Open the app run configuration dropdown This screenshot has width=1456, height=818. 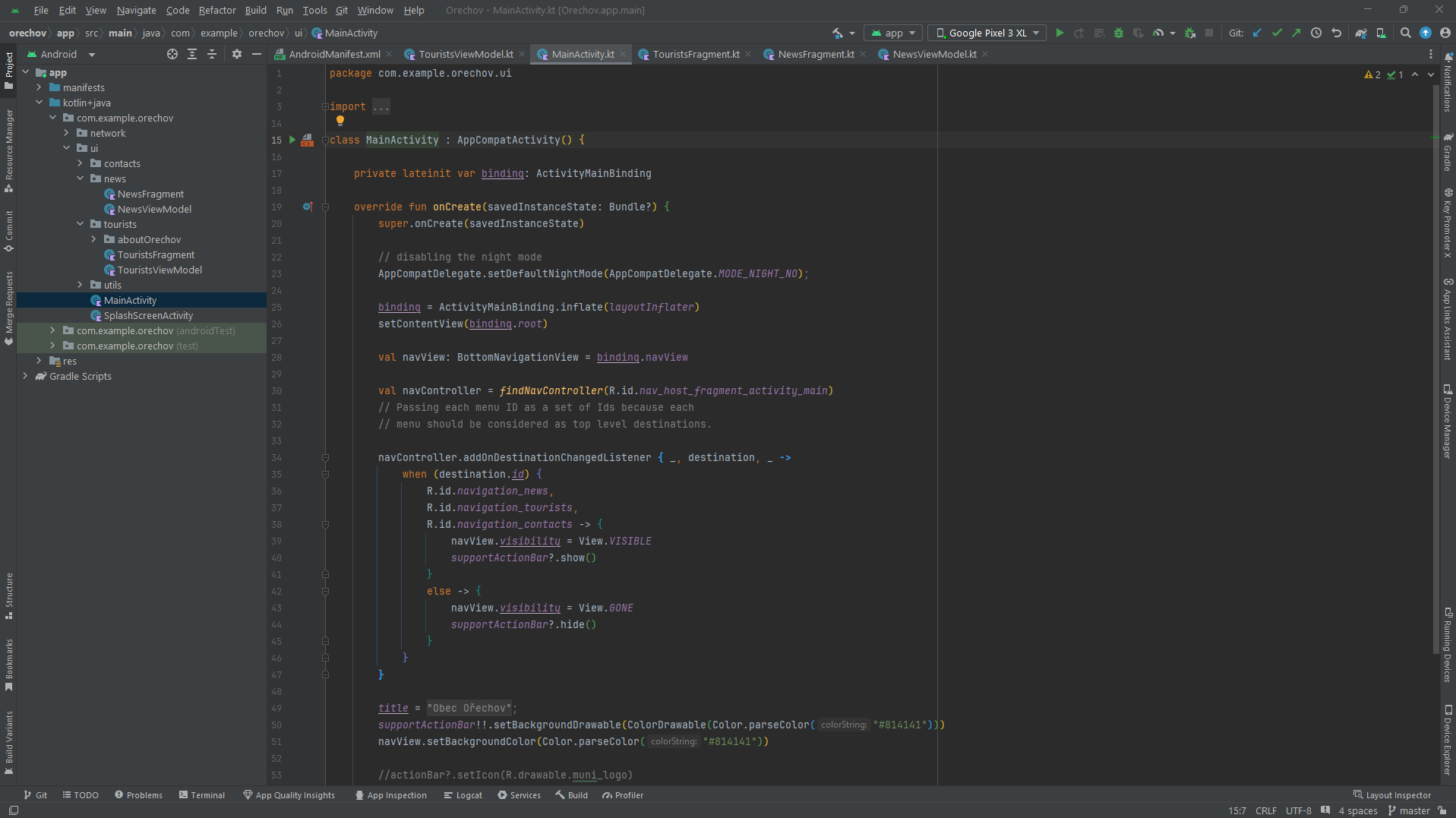coord(893,33)
